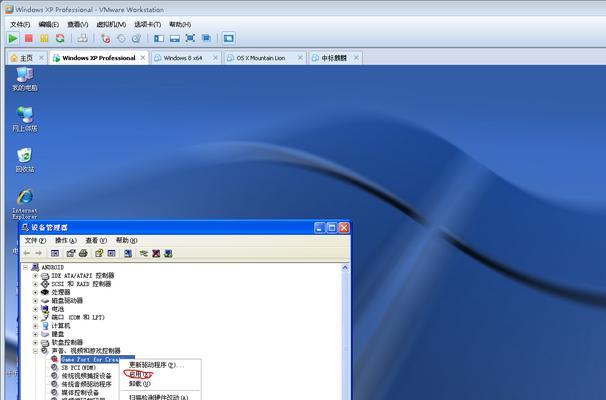606x400 pixels.
Task: Expand SCSI and RAID controllers node
Action: point(35,284)
